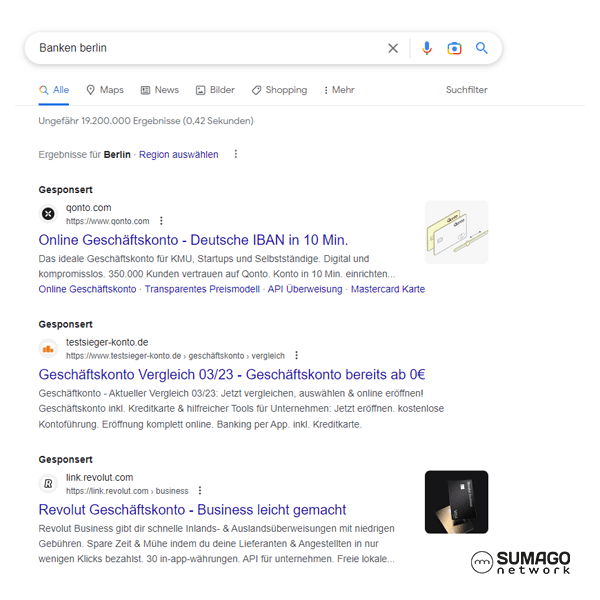The image size is (600, 600).
Task: Click the 'testsieger-konto.de' site name
Action: [107, 342]
